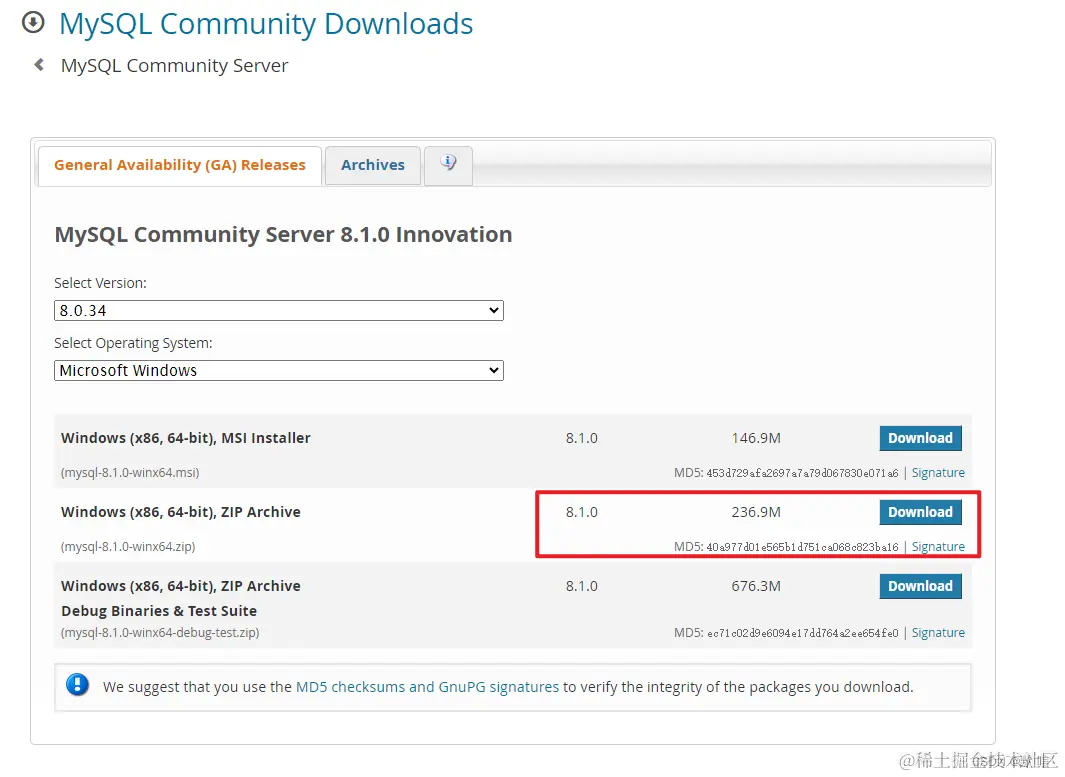Open Signature link for the debug-test ZIP
The width and height of the screenshot is (1065, 777).
[x=938, y=633]
